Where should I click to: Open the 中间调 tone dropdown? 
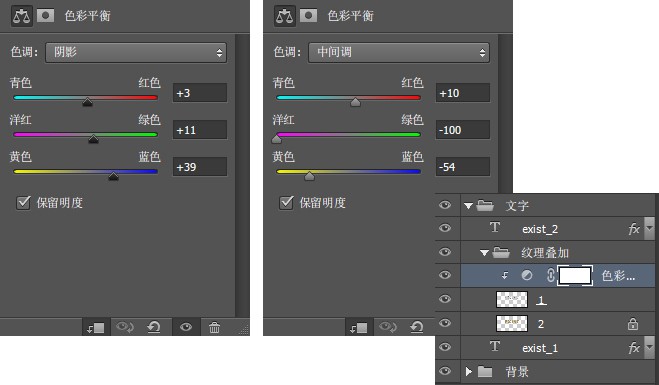coord(399,53)
